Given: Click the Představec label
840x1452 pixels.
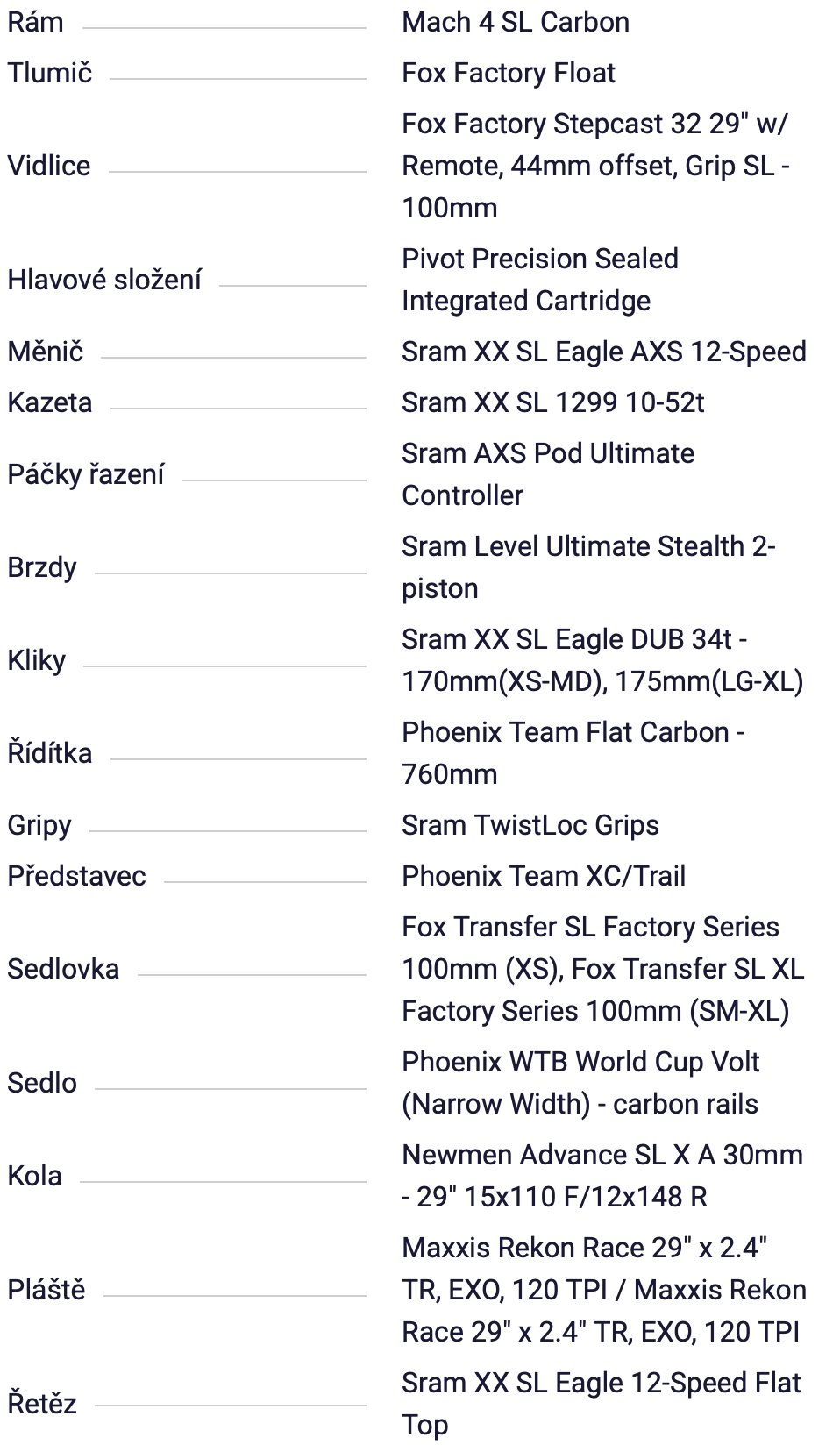Looking at the screenshot, I should click(x=76, y=876).
